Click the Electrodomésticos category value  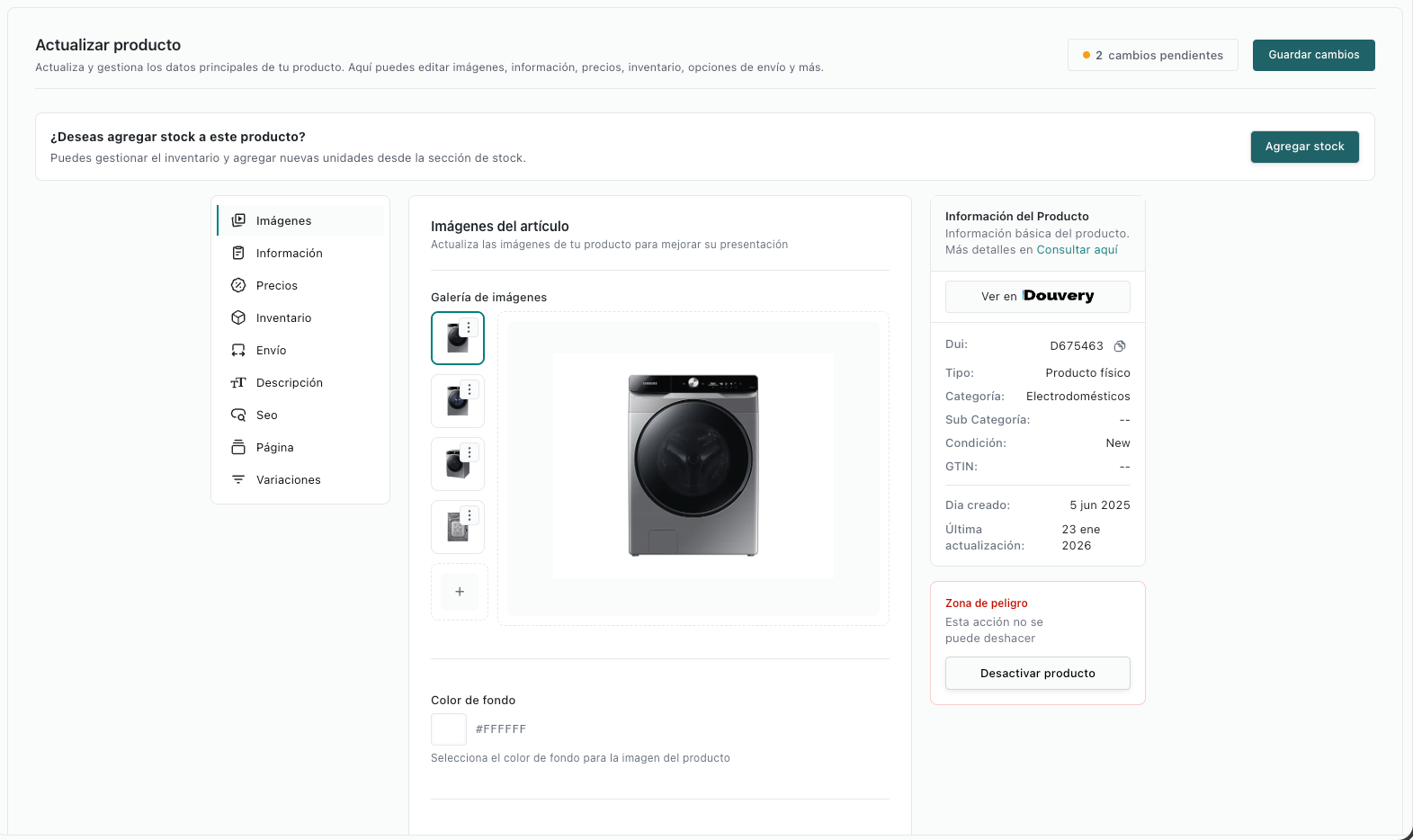tap(1078, 397)
